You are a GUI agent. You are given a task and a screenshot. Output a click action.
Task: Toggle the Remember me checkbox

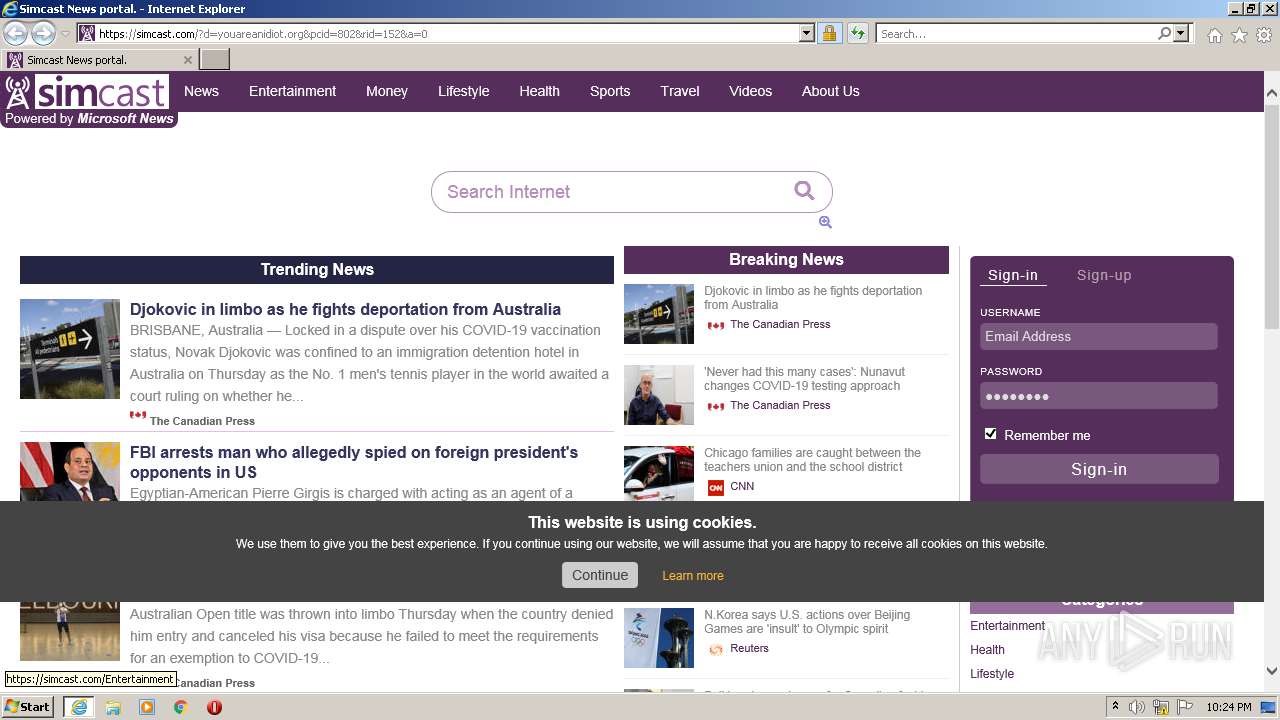coord(990,434)
